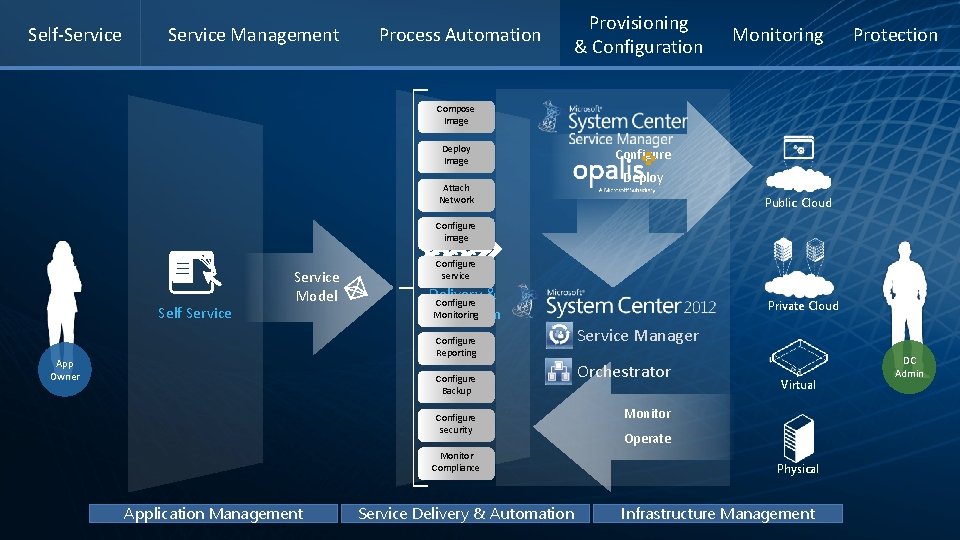Image resolution: width=960 pixels, height=540 pixels.
Task: Switch to Process Automation tab
Action: pyautogui.click(x=460, y=35)
